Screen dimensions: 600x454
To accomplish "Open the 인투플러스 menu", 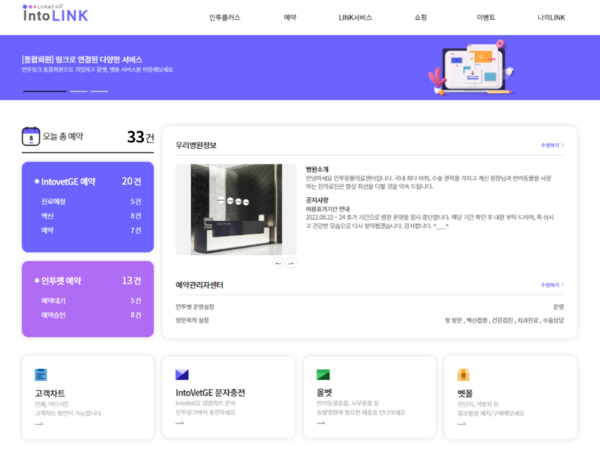I will click(x=225, y=18).
